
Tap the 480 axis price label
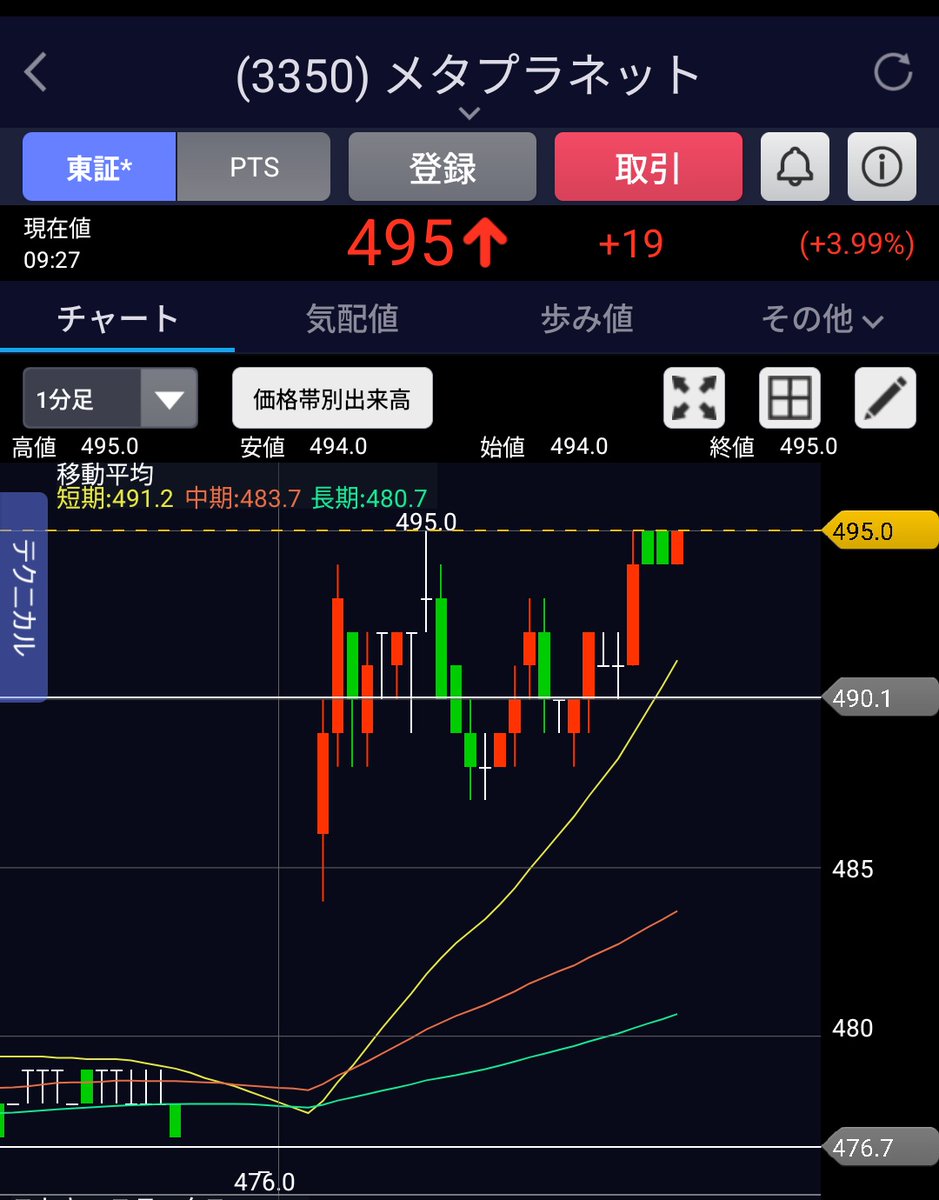pos(853,1028)
